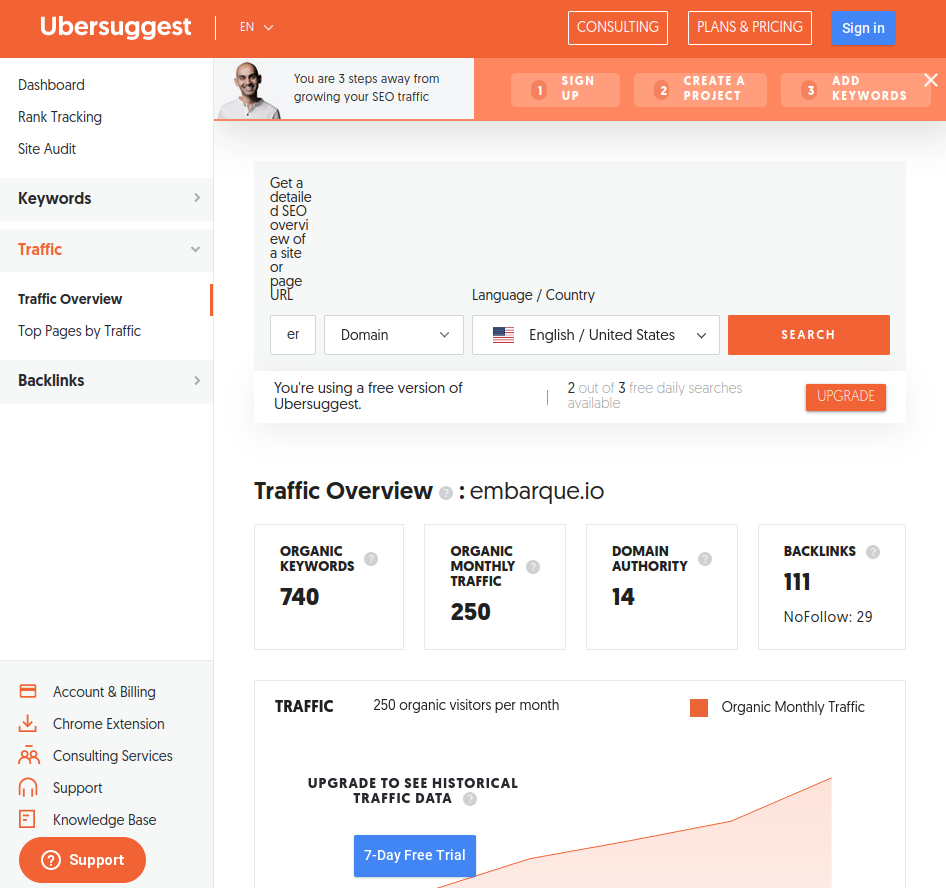
Task: Click the embarque.io domain title
Action: pyautogui.click(x=537, y=491)
